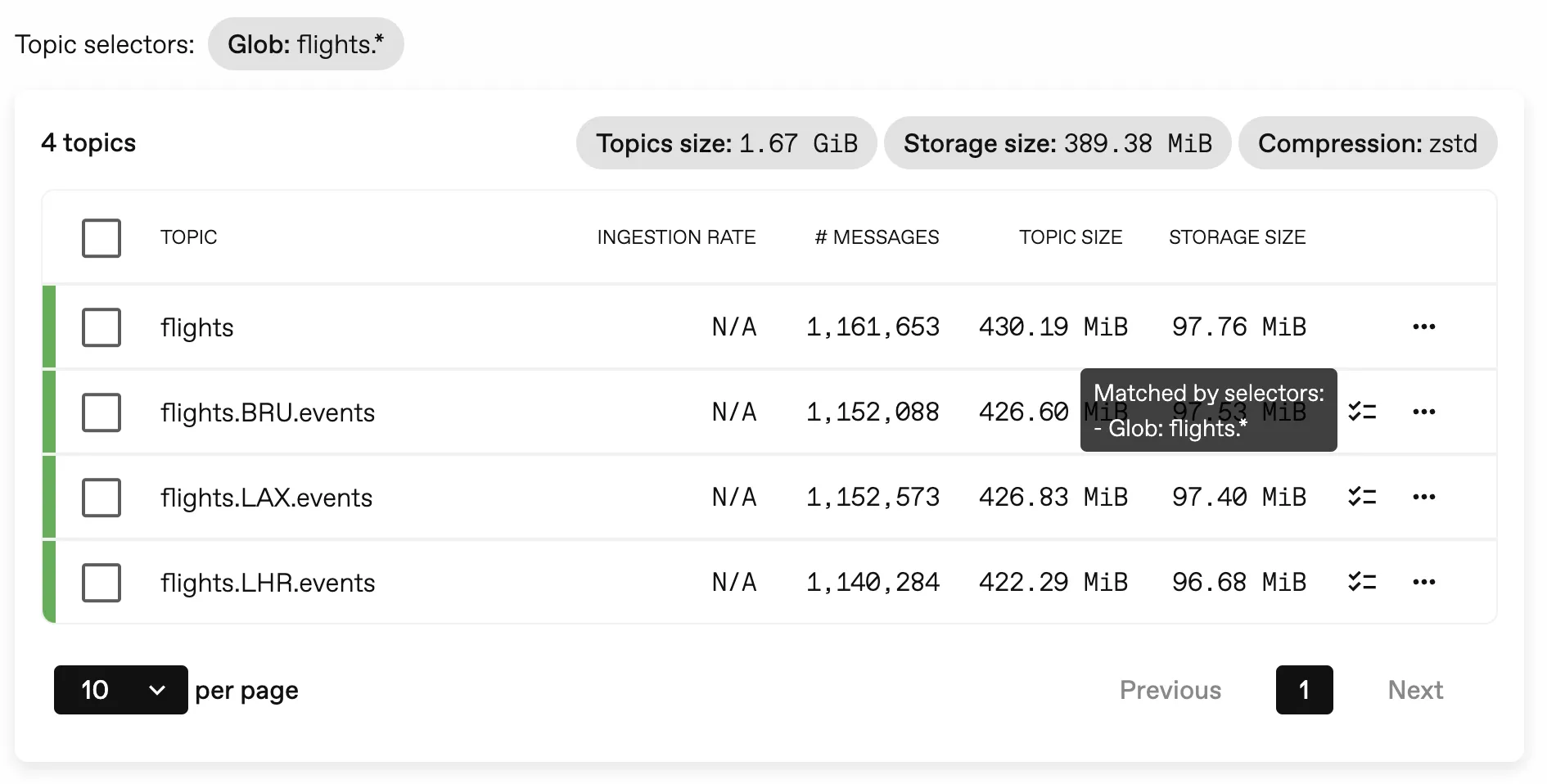1547x784 pixels.
Task: Open actions menu for flights.LAX.events
Action: pyautogui.click(x=1424, y=497)
